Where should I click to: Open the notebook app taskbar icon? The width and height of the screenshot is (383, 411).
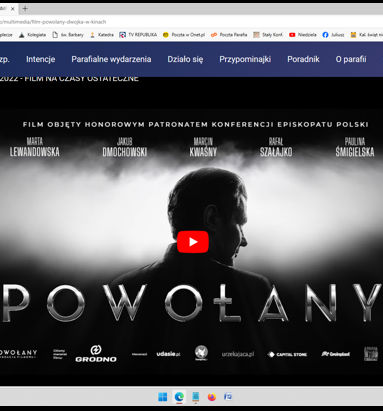pyautogui.click(x=195, y=397)
